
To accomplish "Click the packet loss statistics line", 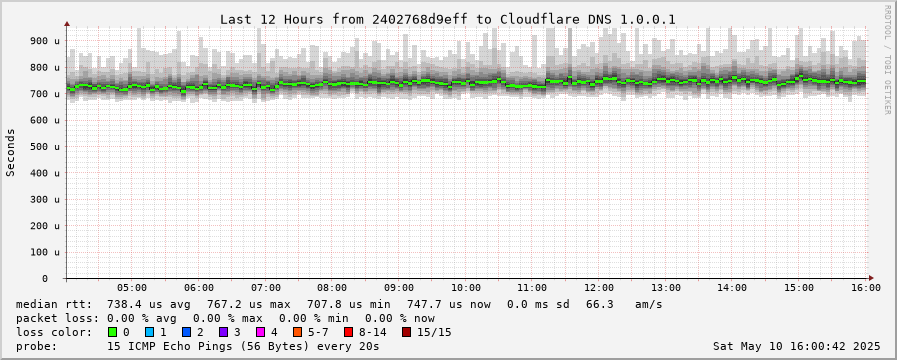I will [x=225, y=318].
